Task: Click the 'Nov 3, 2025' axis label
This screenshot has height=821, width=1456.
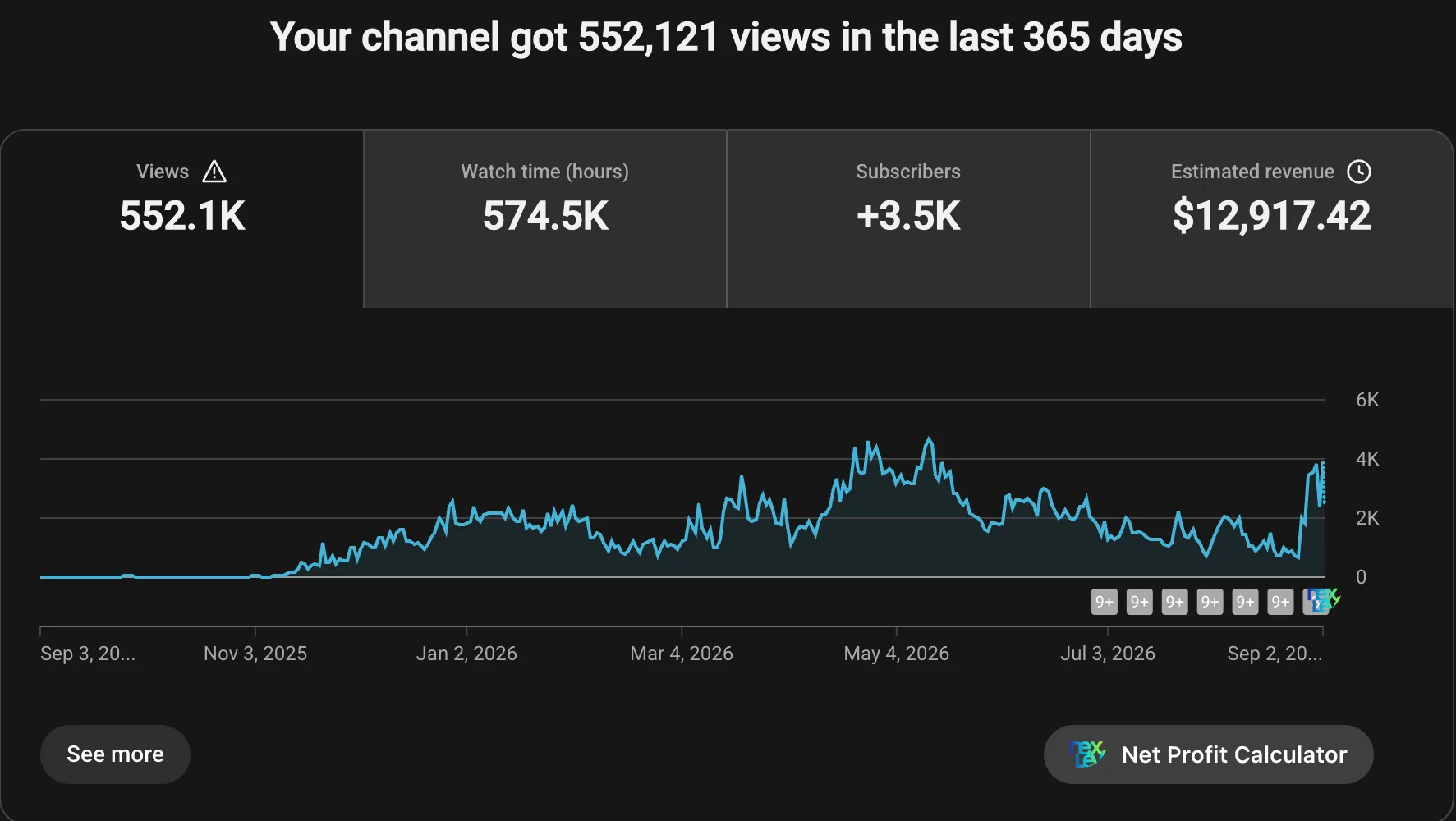Action: coord(255,654)
